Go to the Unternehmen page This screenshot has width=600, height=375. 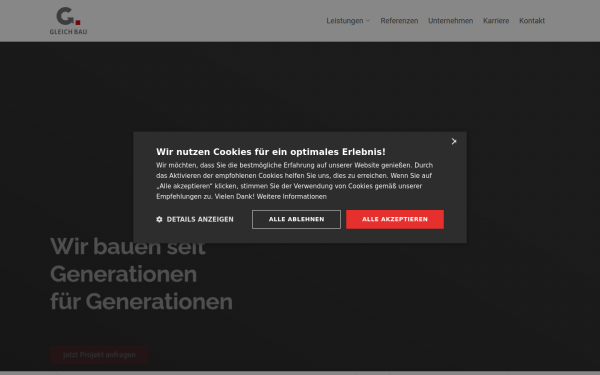(450, 21)
